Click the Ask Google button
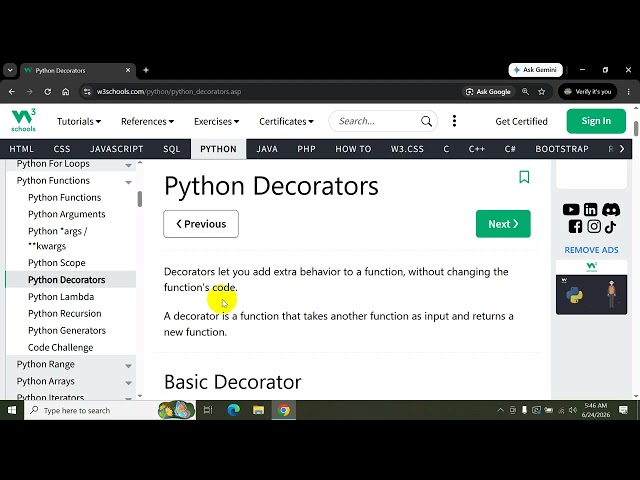 (x=488, y=92)
